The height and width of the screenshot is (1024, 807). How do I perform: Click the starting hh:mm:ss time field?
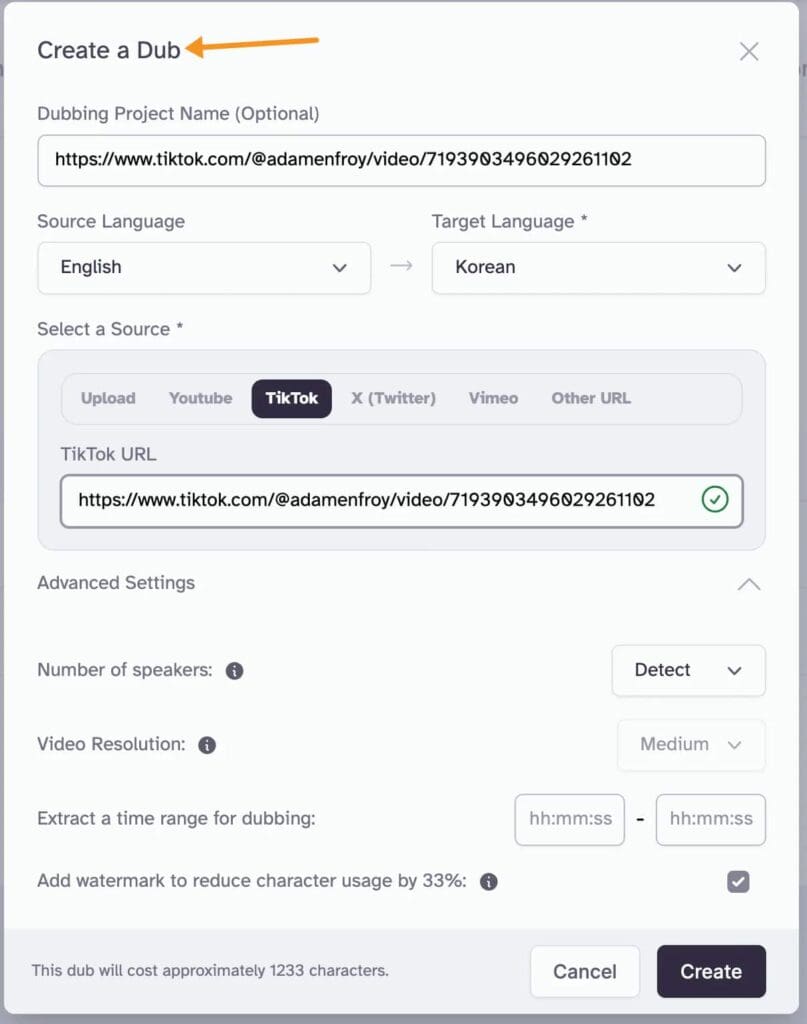pos(569,820)
